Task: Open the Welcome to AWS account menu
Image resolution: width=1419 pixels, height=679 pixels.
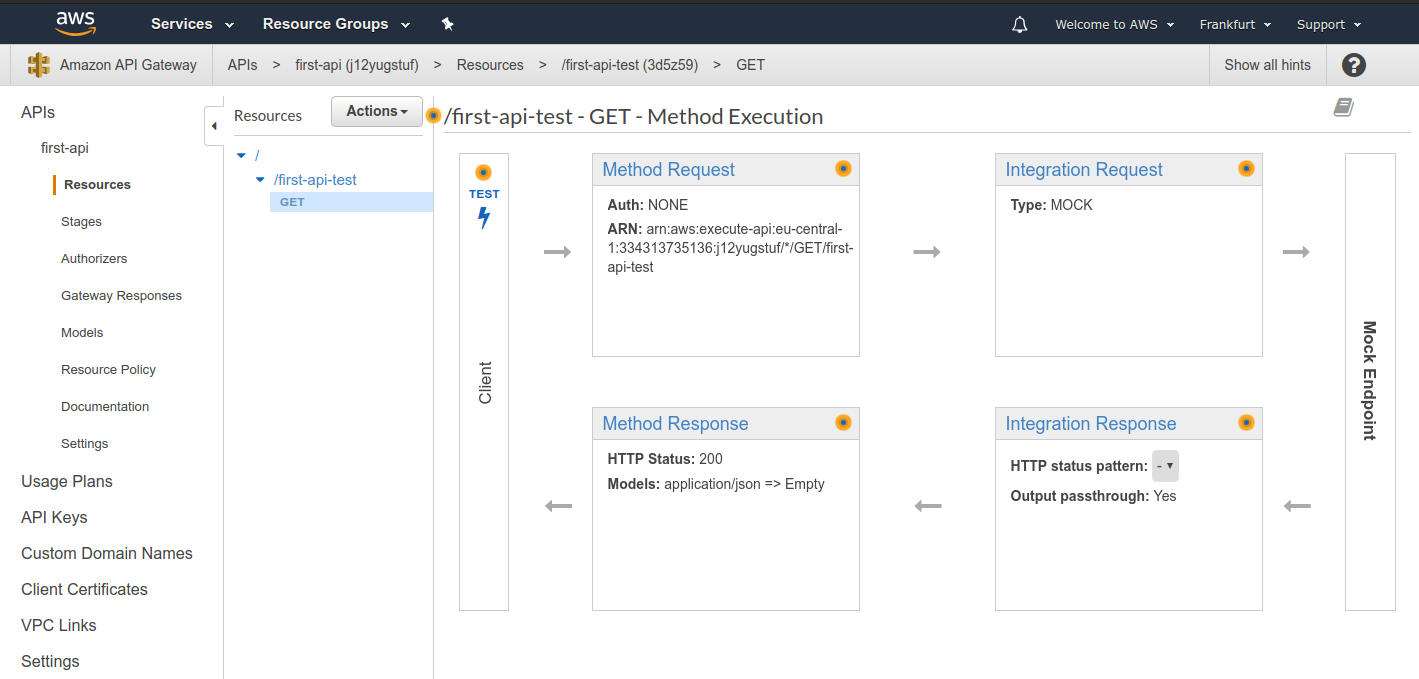Action: tap(1115, 25)
